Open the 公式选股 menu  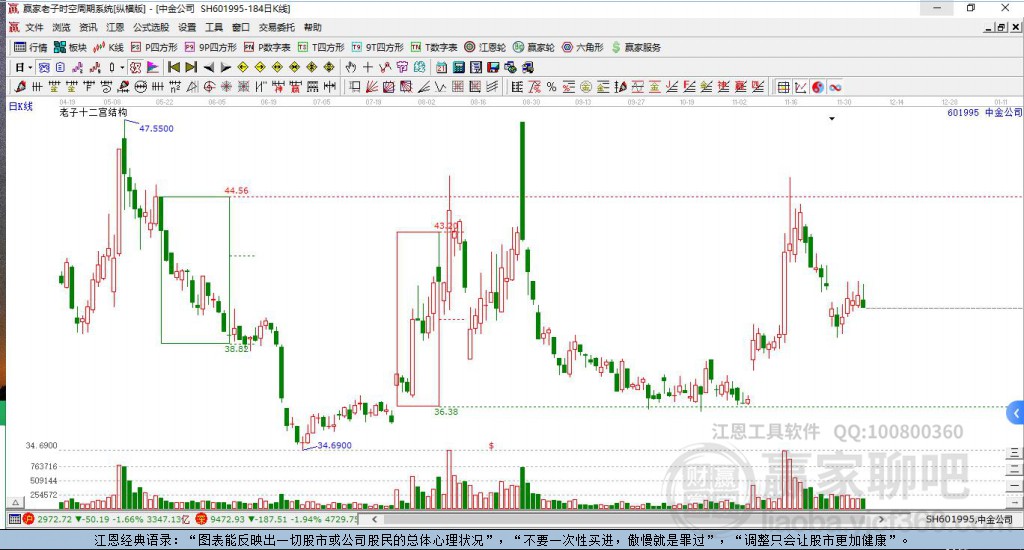point(151,27)
